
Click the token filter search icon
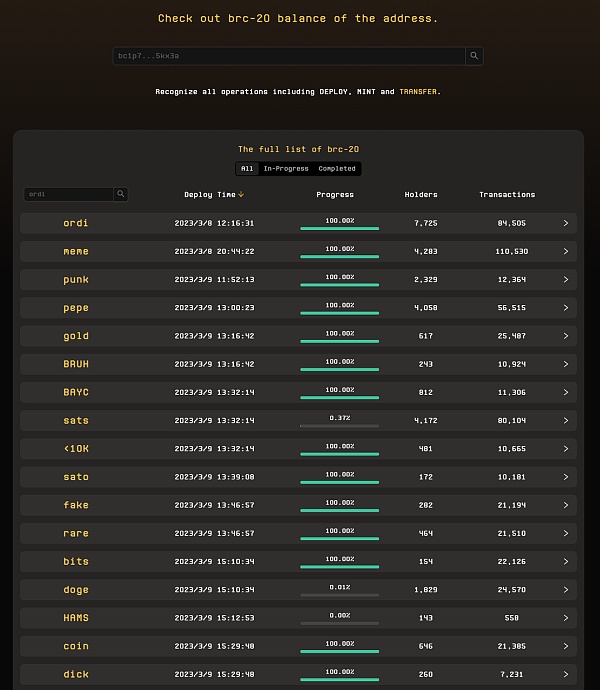pos(121,194)
